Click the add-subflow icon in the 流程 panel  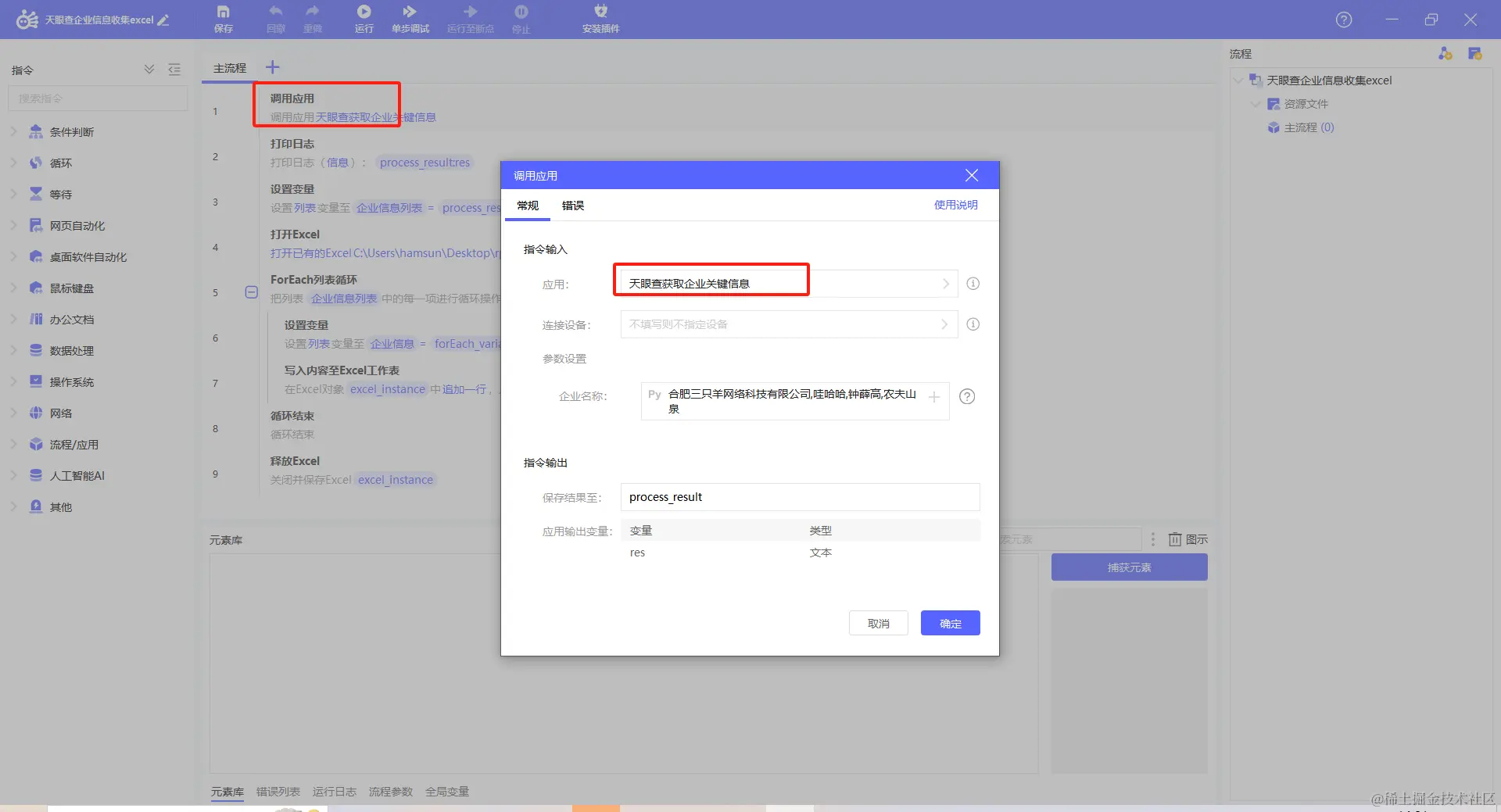pyautogui.click(x=1445, y=53)
